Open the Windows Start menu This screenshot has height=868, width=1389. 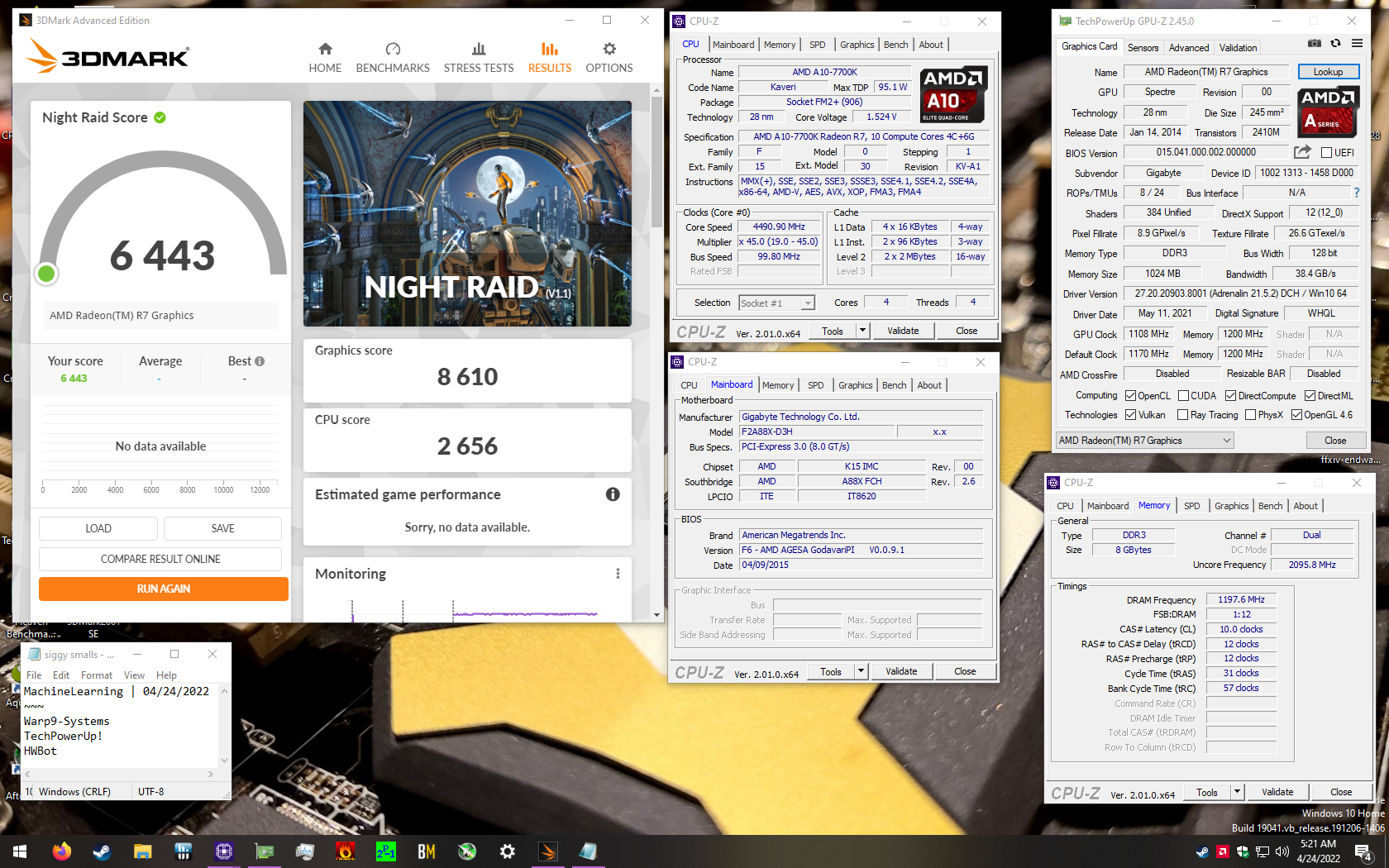(x=20, y=851)
